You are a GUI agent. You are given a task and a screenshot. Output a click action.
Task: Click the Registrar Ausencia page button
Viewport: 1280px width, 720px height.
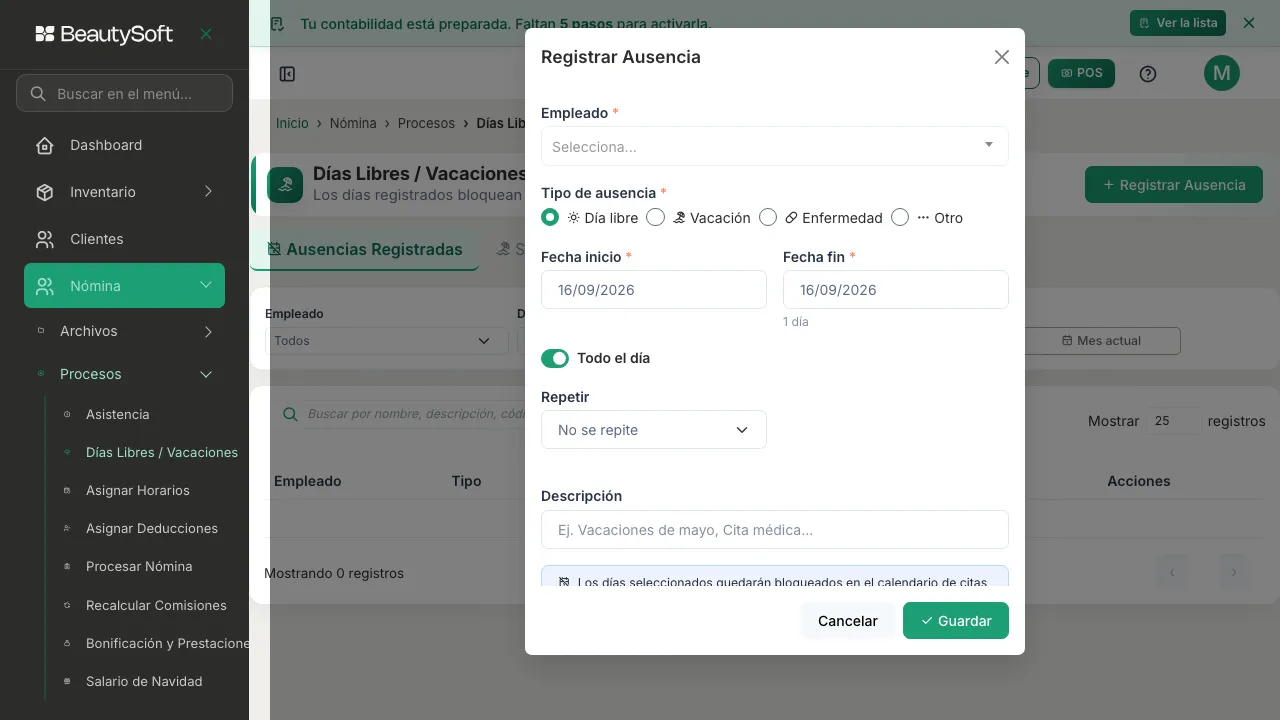(x=1174, y=185)
